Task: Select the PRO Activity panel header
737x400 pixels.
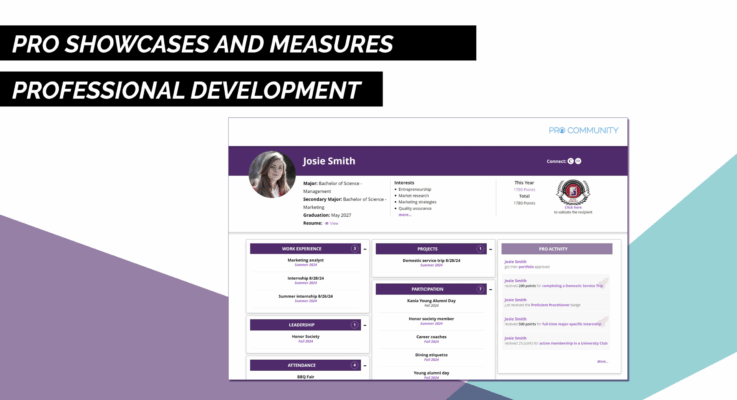Action: click(557, 248)
